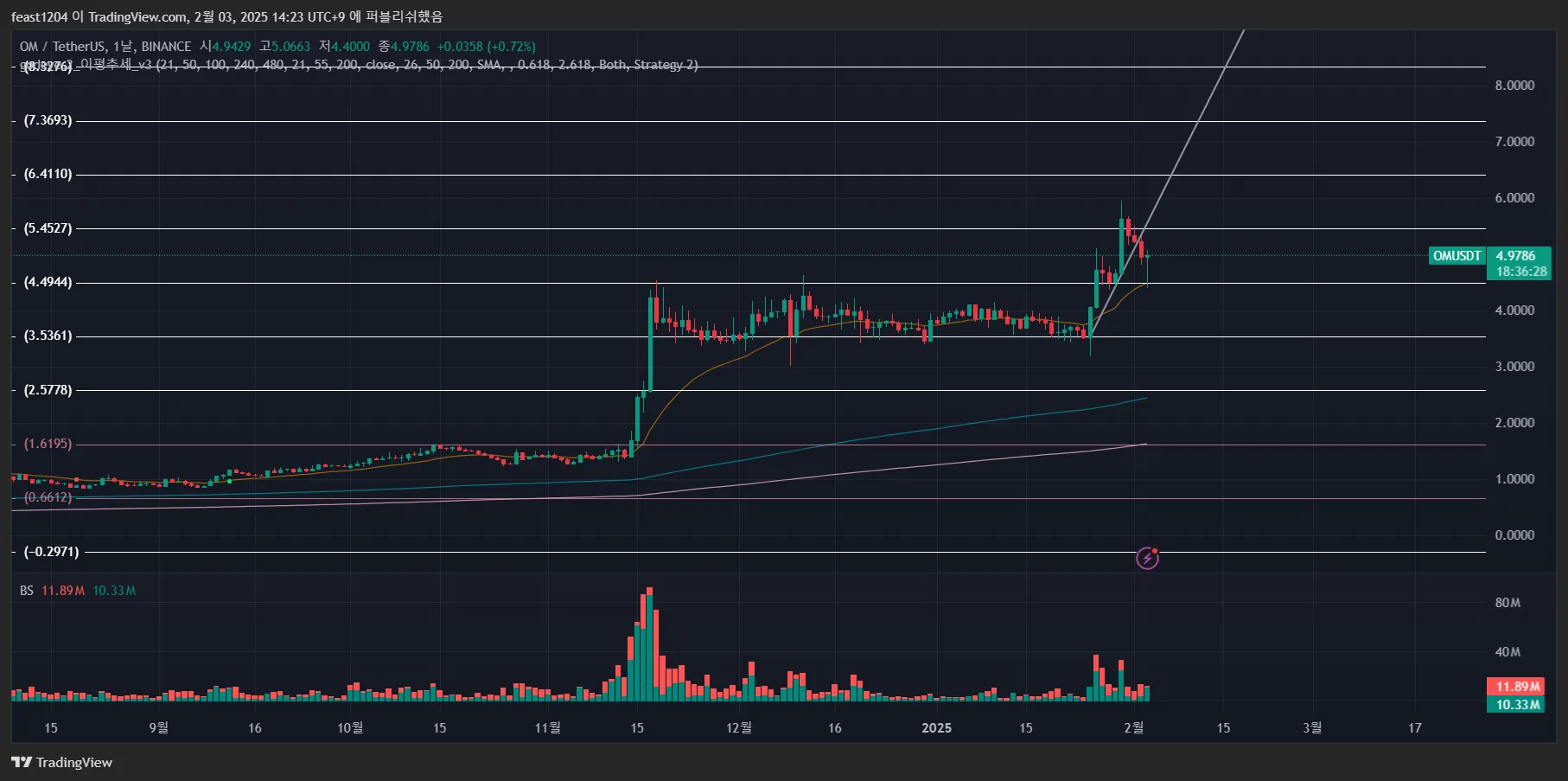Click the red 11.89M volume axis tag
1568x781 pixels.
click(1517, 687)
